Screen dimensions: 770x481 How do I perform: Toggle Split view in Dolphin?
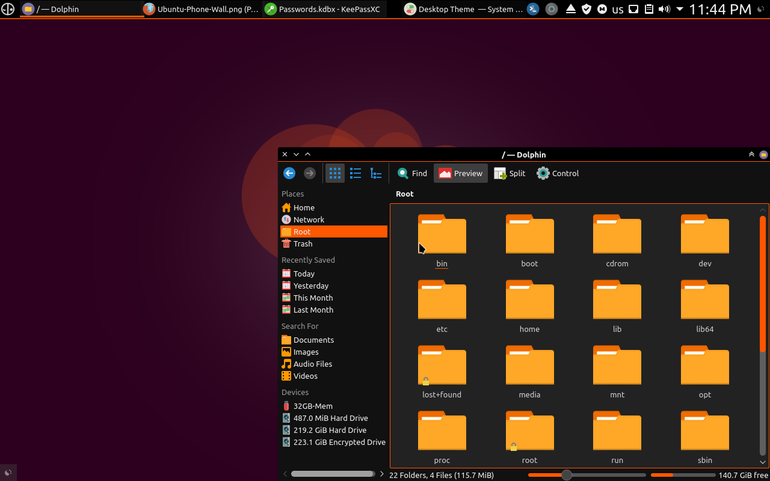click(x=510, y=173)
